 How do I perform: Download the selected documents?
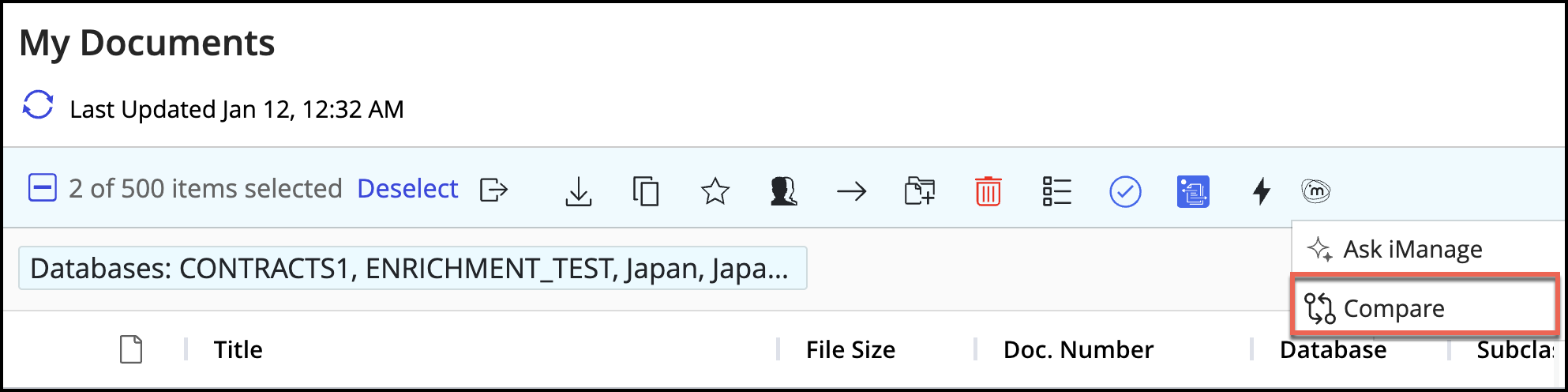(x=579, y=191)
